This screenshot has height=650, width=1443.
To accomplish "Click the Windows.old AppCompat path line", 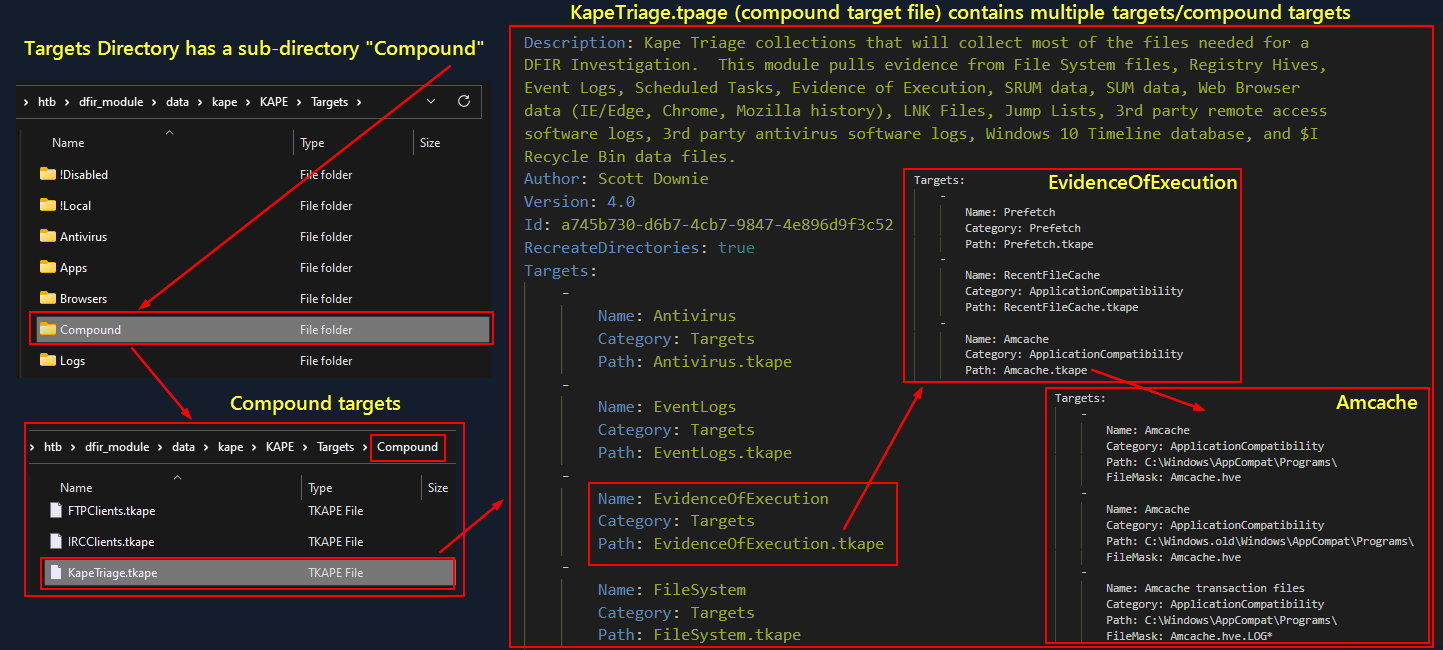I will [x=1260, y=541].
